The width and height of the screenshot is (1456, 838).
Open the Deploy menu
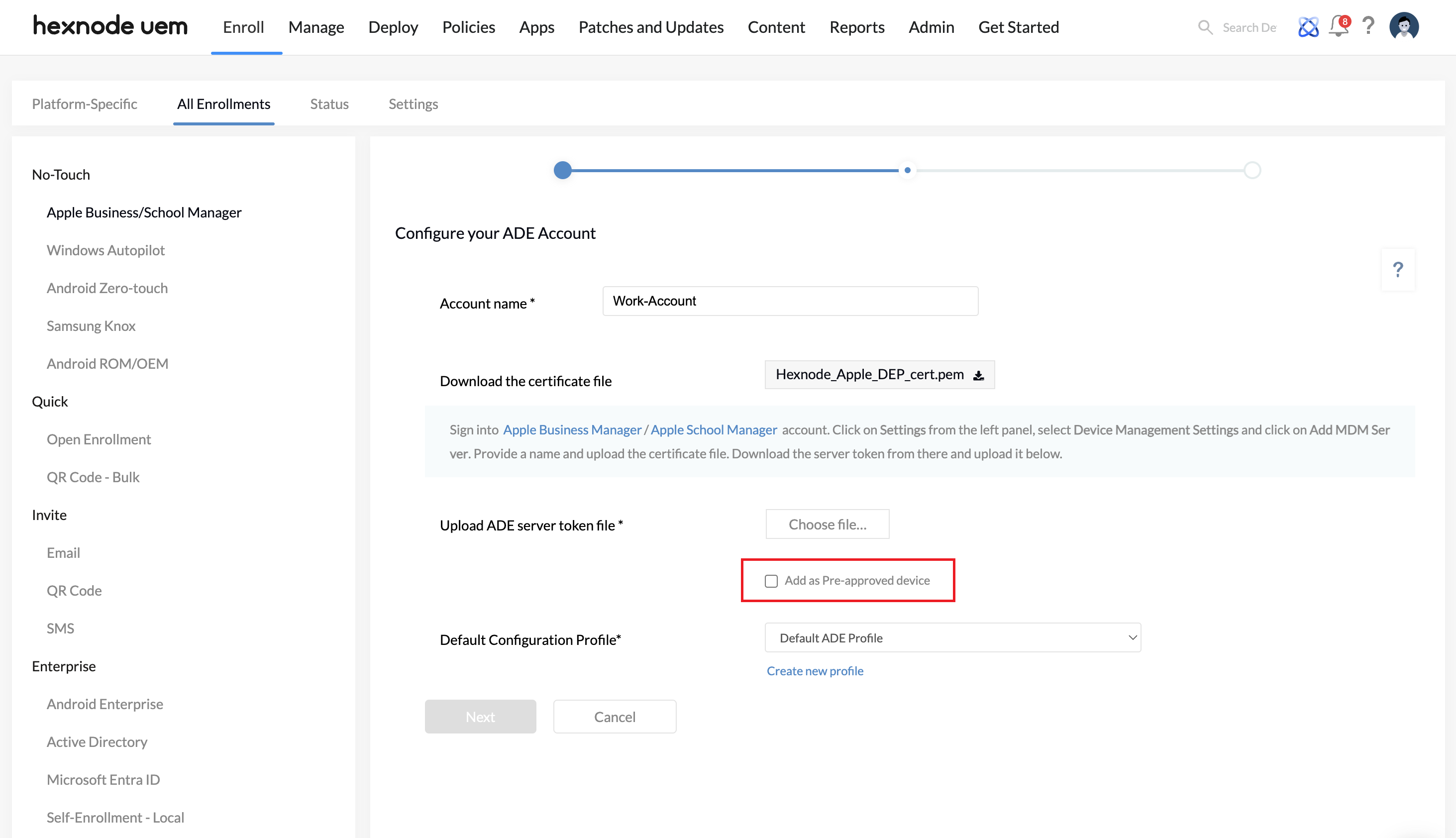pos(393,27)
